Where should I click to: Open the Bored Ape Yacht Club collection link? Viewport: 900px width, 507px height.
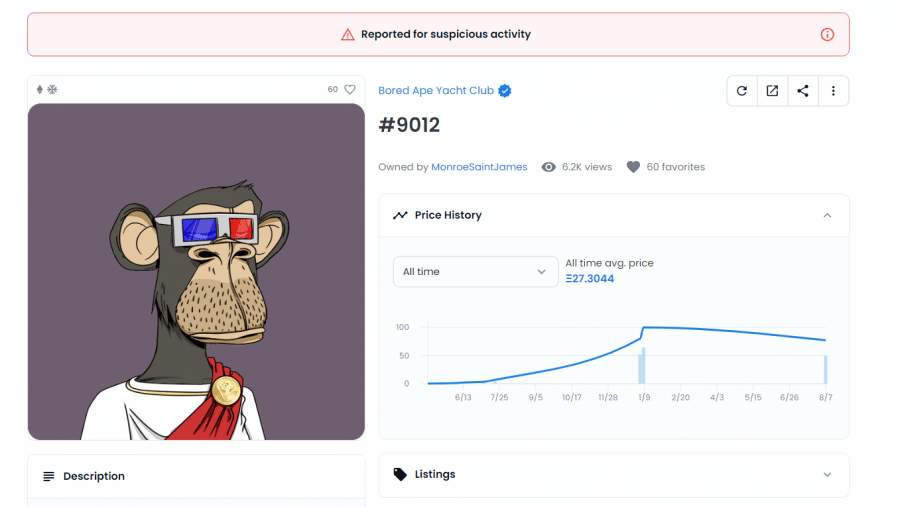436,91
